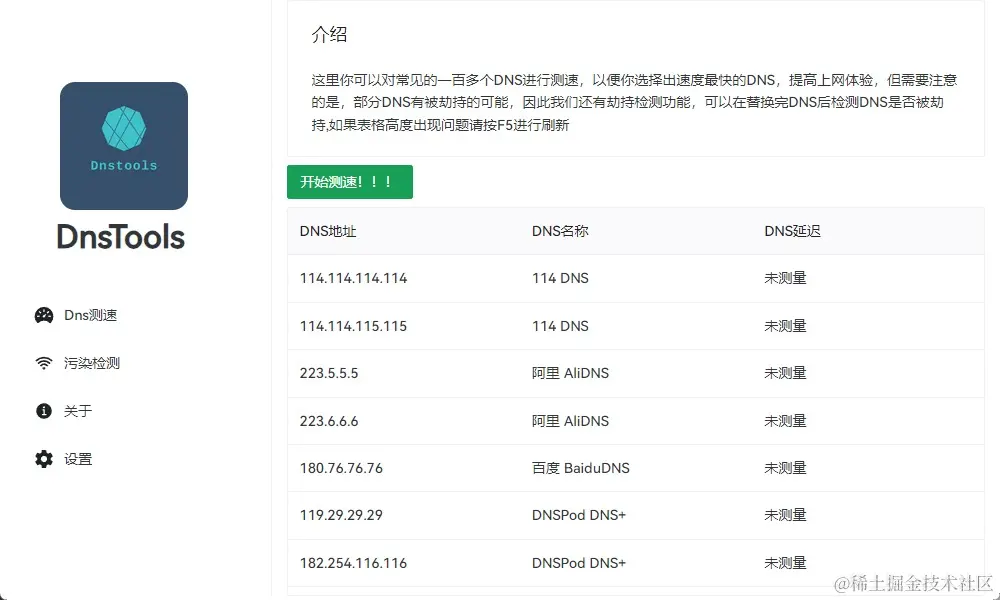
Task: Select the 119.29.29.29 address cell
Action: [341, 515]
